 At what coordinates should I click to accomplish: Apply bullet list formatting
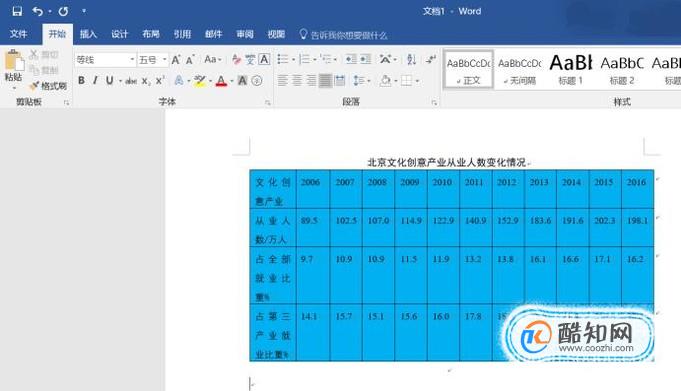pyautogui.click(x=283, y=59)
